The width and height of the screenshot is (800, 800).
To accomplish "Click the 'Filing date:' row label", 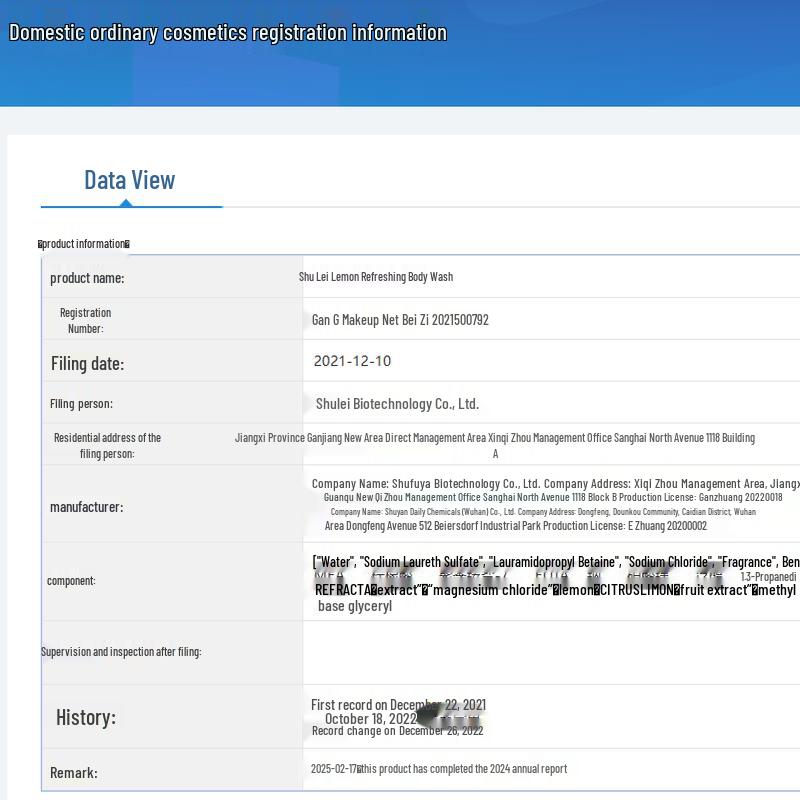I will 88,363.
